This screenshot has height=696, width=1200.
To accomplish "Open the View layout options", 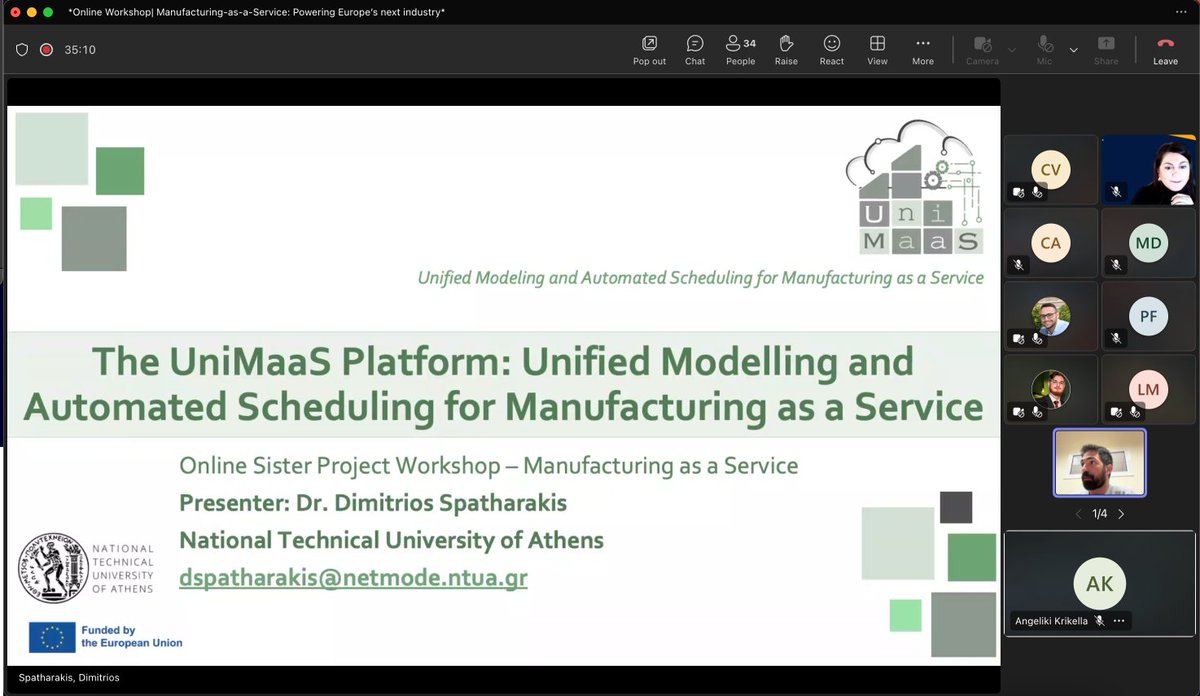I will tap(877, 50).
